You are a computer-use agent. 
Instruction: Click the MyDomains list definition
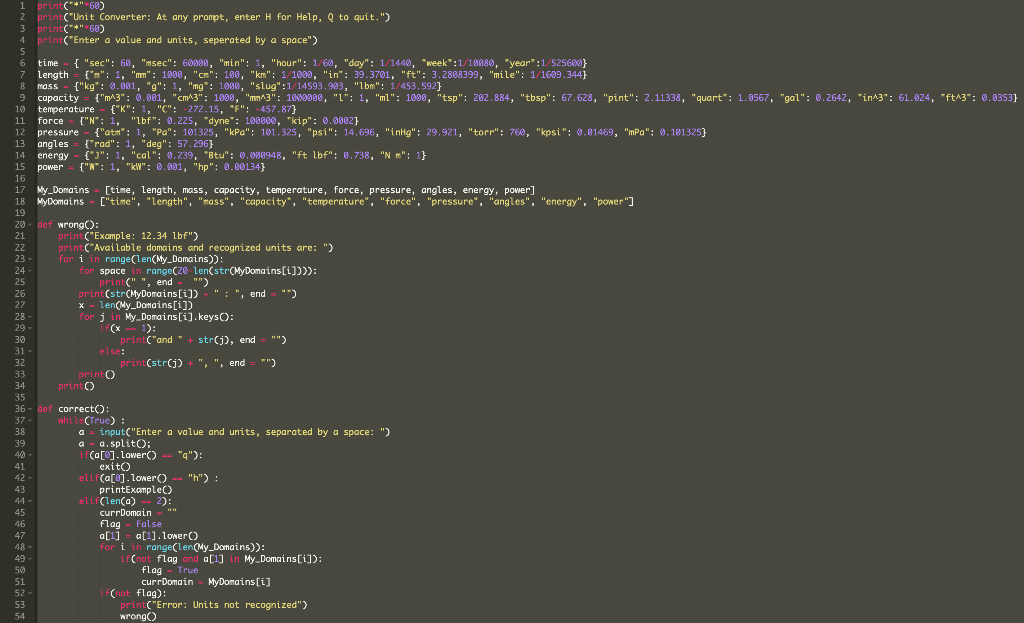(x=200, y=201)
